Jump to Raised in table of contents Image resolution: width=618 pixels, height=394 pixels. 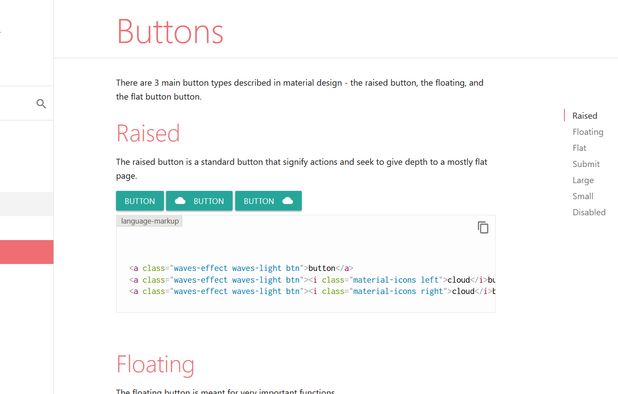tap(584, 116)
